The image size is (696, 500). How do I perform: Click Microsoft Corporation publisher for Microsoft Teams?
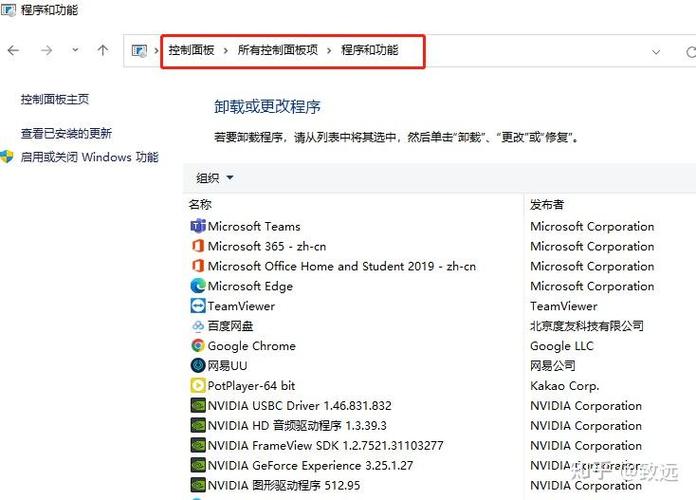coord(592,226)
